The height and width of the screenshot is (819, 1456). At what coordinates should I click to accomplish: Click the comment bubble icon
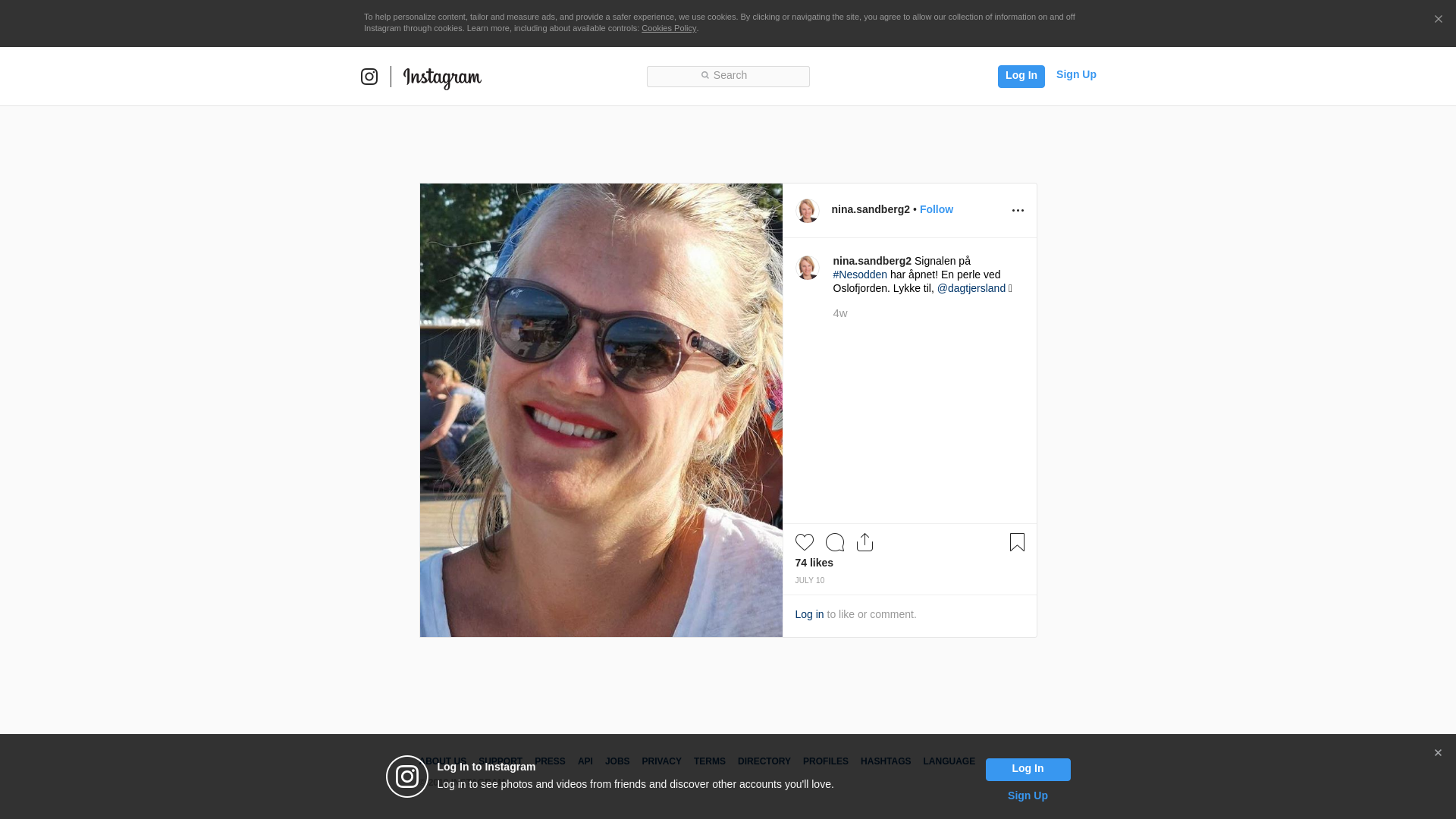click(835, 542)
